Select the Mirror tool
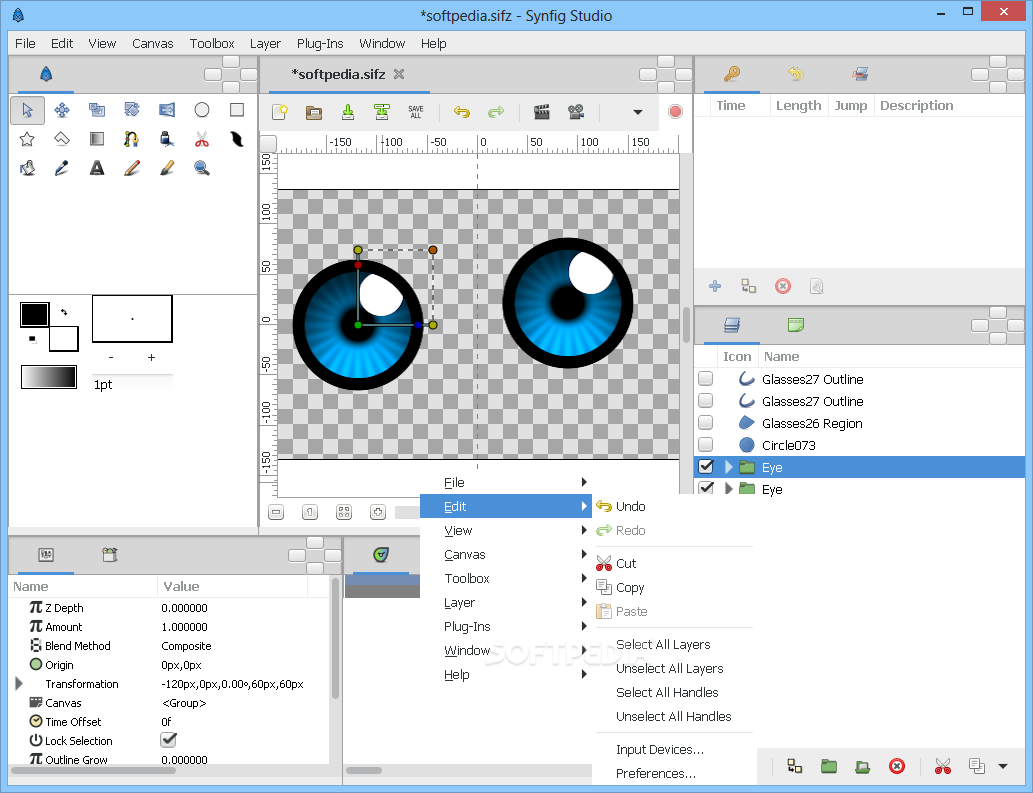This screenshot has width=1033, height=793. 167,110
